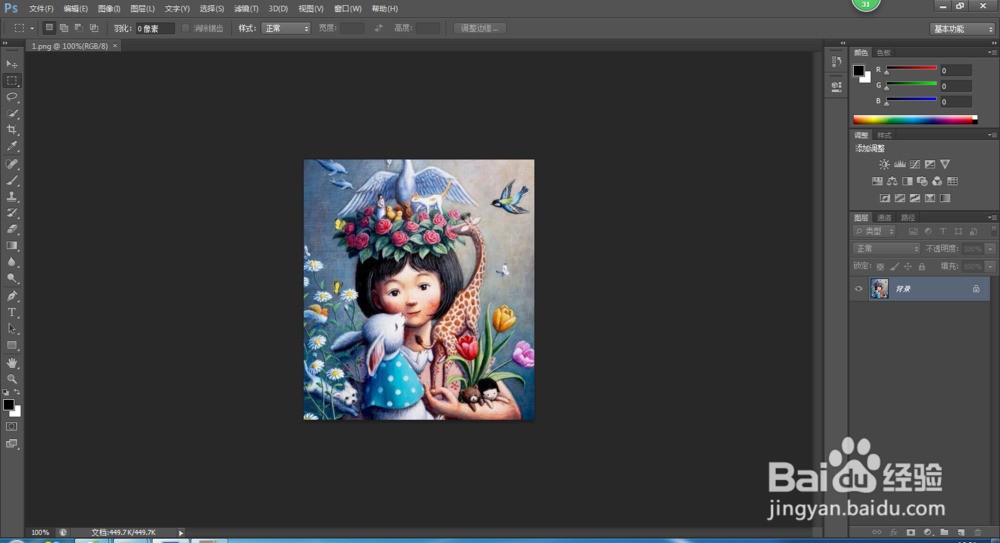The image size is (1000, 543).
Task: Toggle lock position in Layers panel
Action: coord(908,267)
